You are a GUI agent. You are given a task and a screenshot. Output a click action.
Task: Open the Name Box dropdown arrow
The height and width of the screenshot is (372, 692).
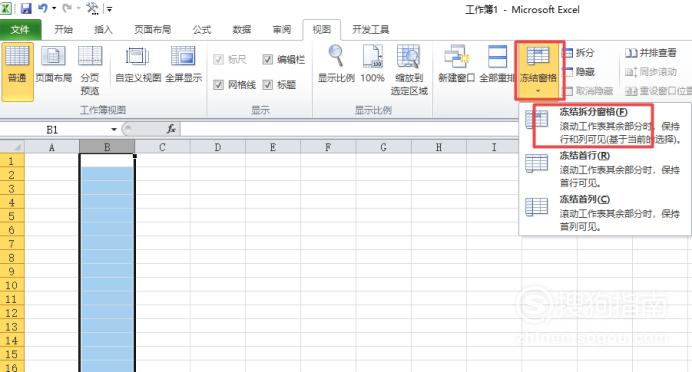(x=114, y=129)
